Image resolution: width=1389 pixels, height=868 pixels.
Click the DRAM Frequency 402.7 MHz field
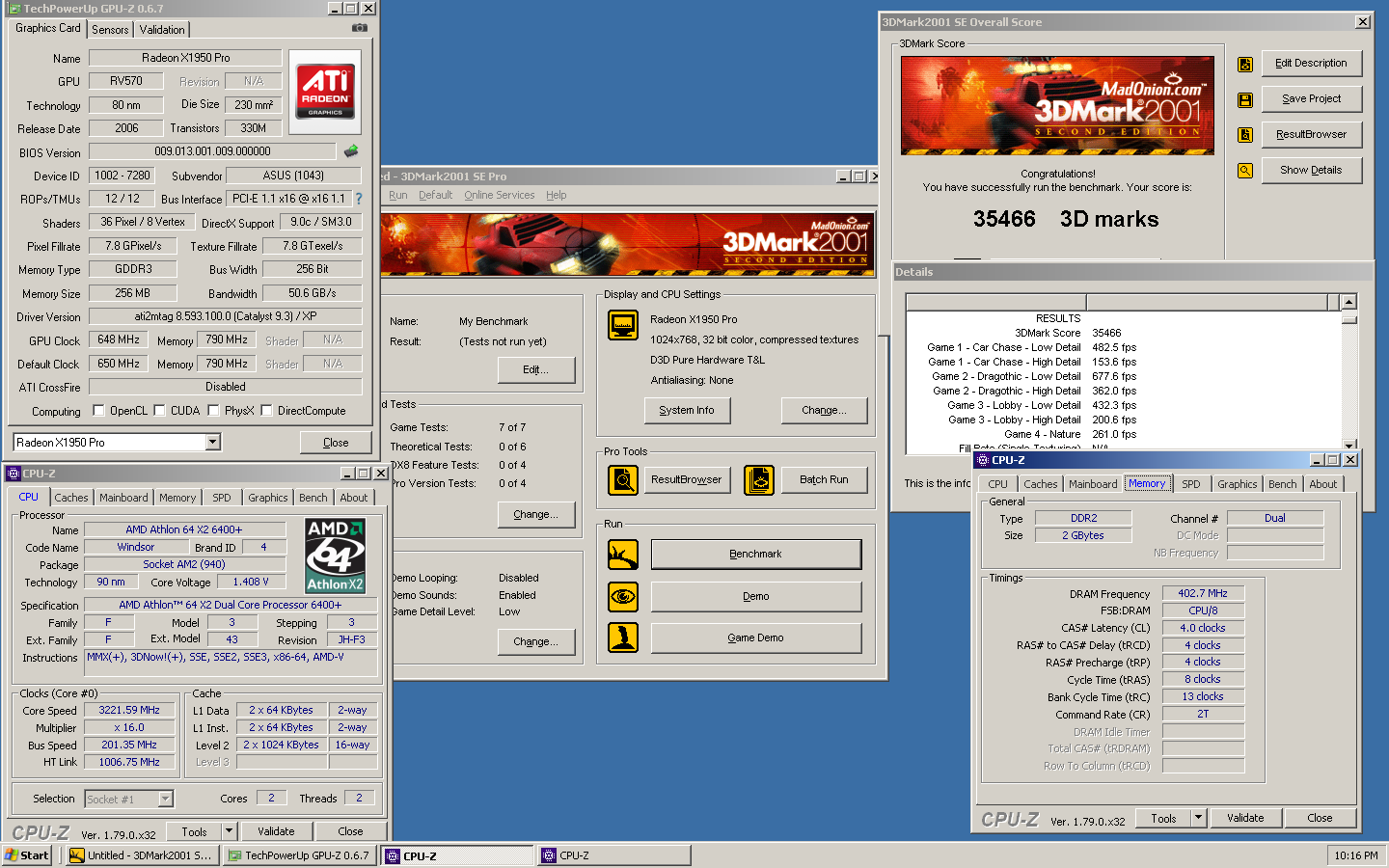(x=1203, y=594)
